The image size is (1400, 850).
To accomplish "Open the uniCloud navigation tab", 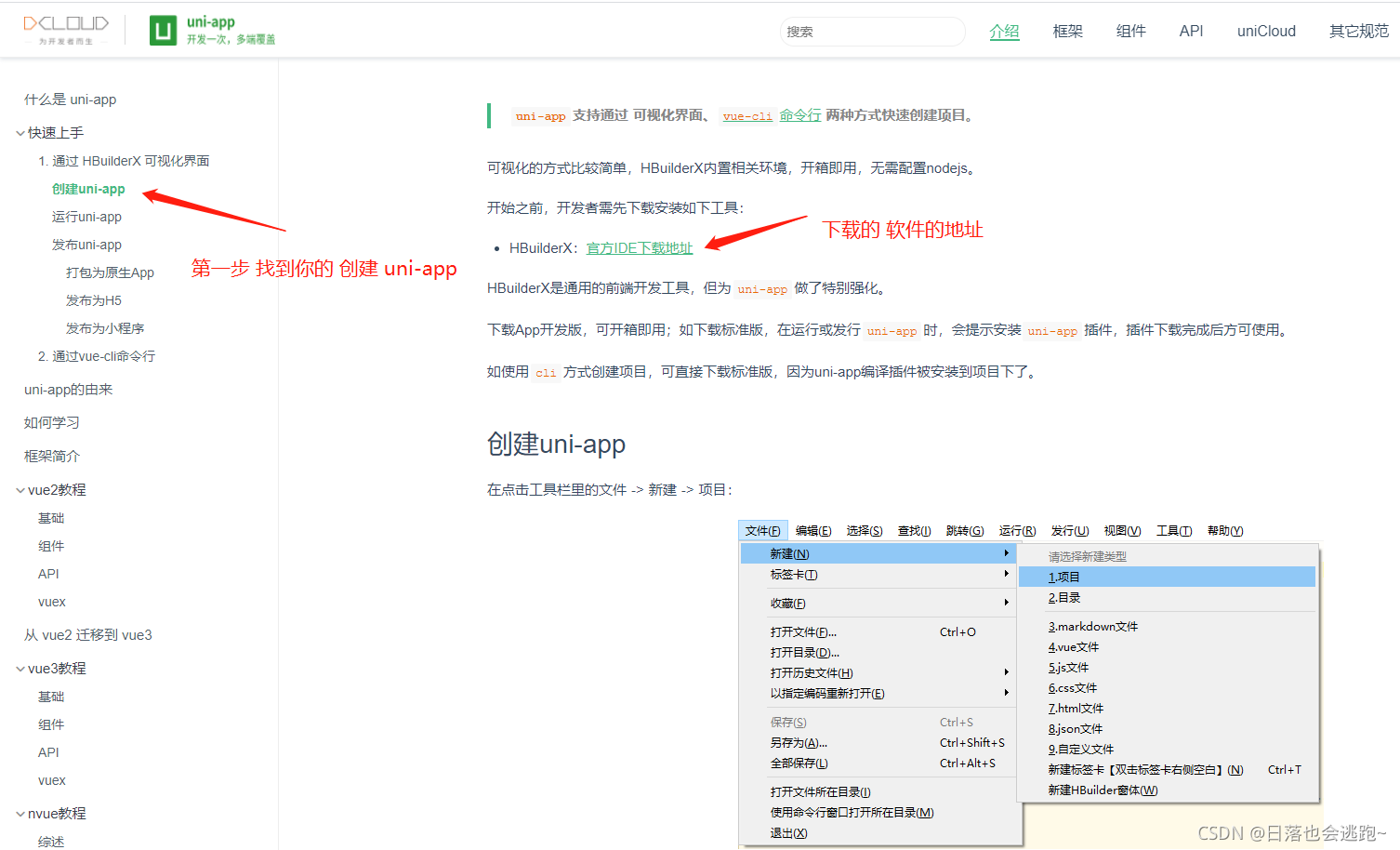I will 1266,32.
